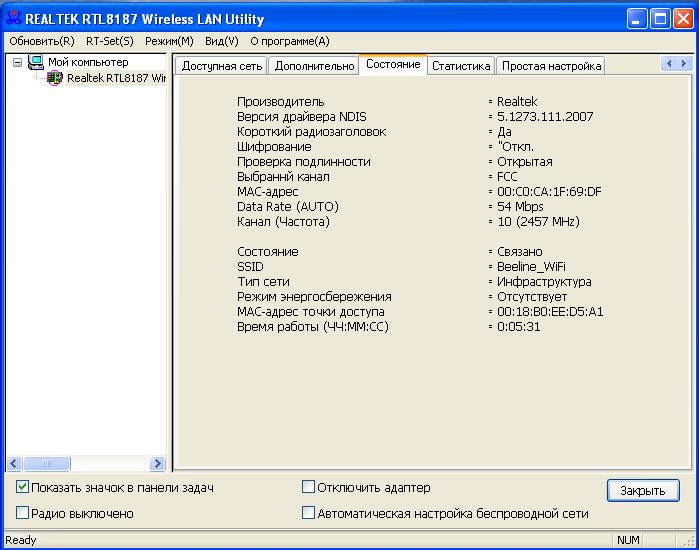Image resolution: width=699 pixels, height=550 pixels.
Task: Click the Инфраструктура network type value
Action: pyautogui.click(x=544, y=282)
